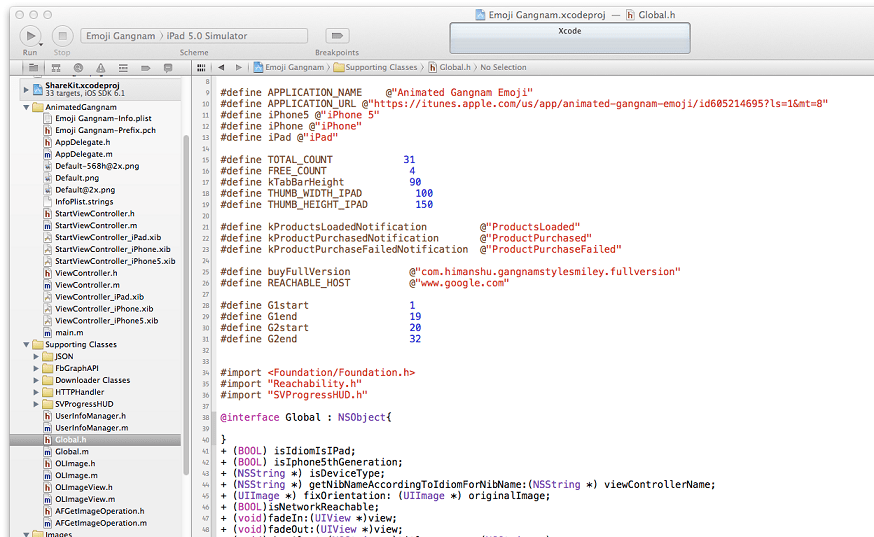Image resolution: width=874 pixels, height=537 pixels.
Task: Show the Debug navigator icon
Action: tap(123, 67)
